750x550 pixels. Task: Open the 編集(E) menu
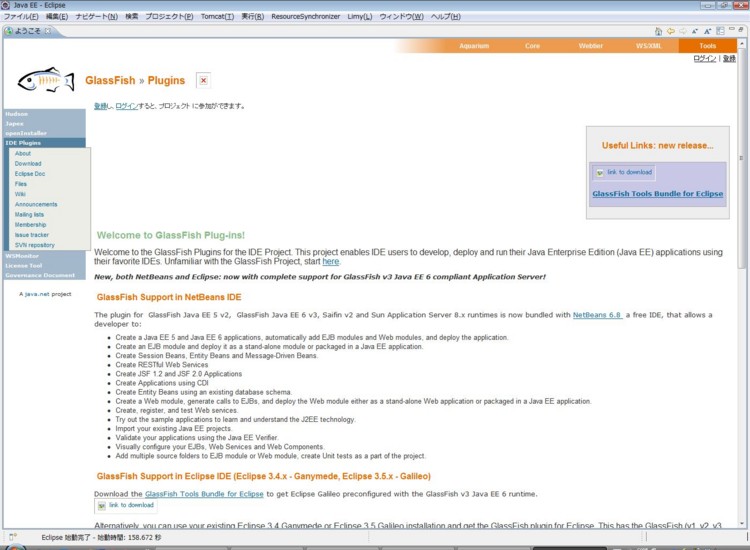pos(57,16)
